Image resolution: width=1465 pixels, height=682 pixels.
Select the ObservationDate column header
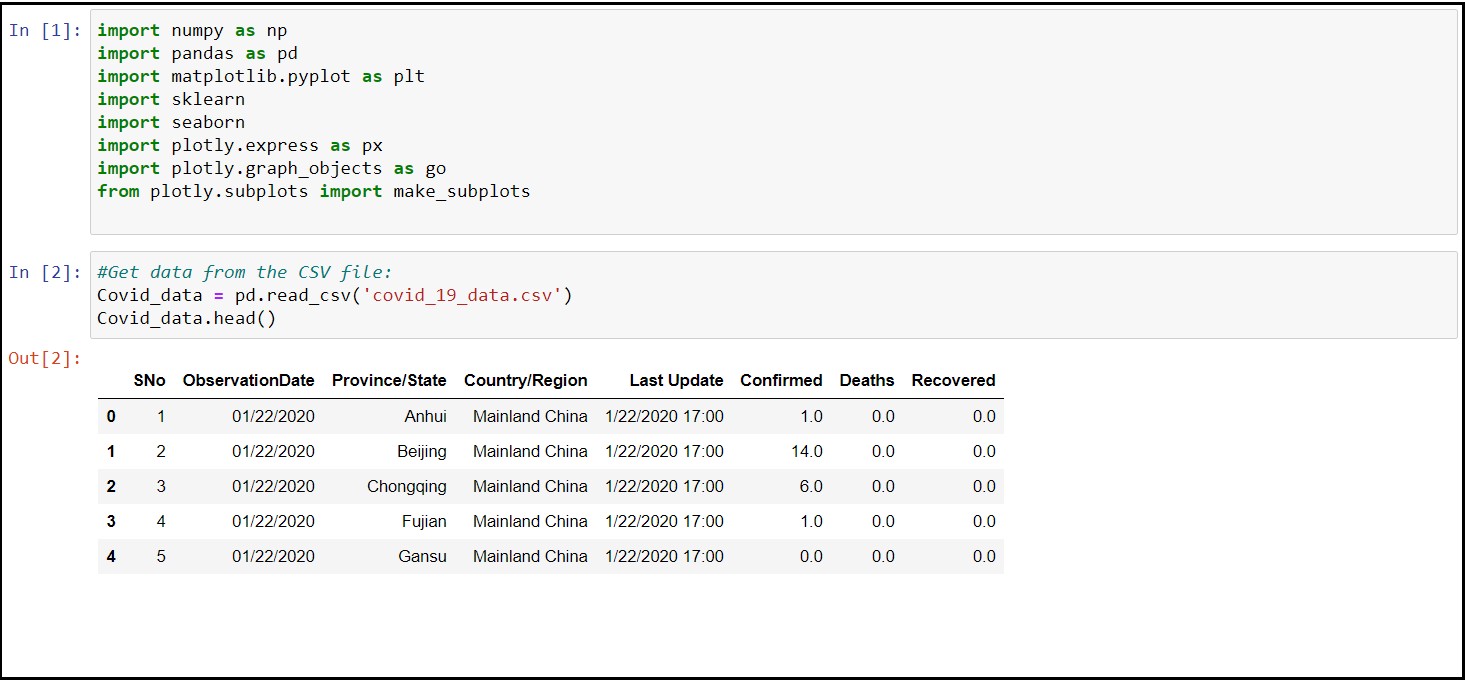(x=249, y=380)
